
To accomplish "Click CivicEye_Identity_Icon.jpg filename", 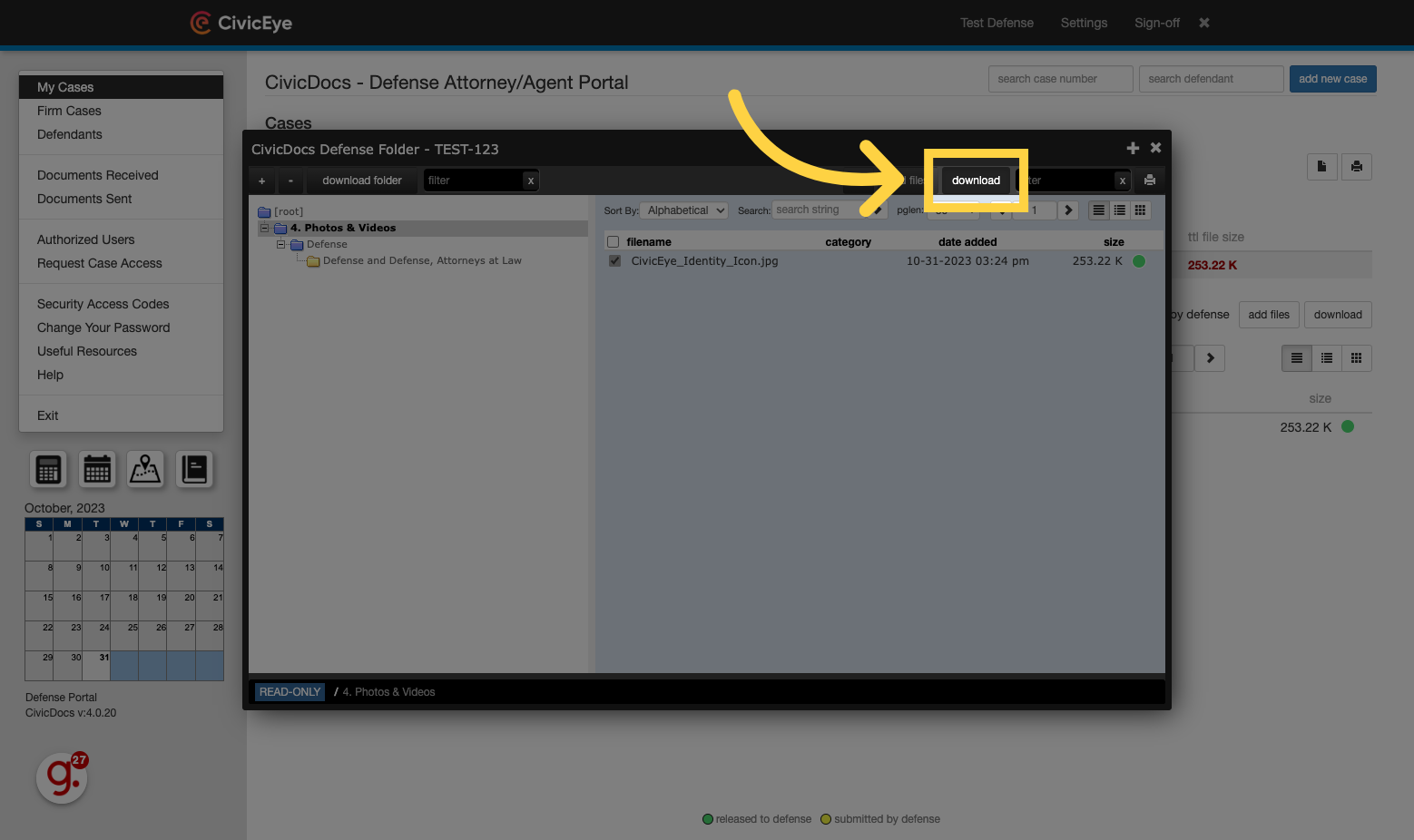I will click(704, 261).
